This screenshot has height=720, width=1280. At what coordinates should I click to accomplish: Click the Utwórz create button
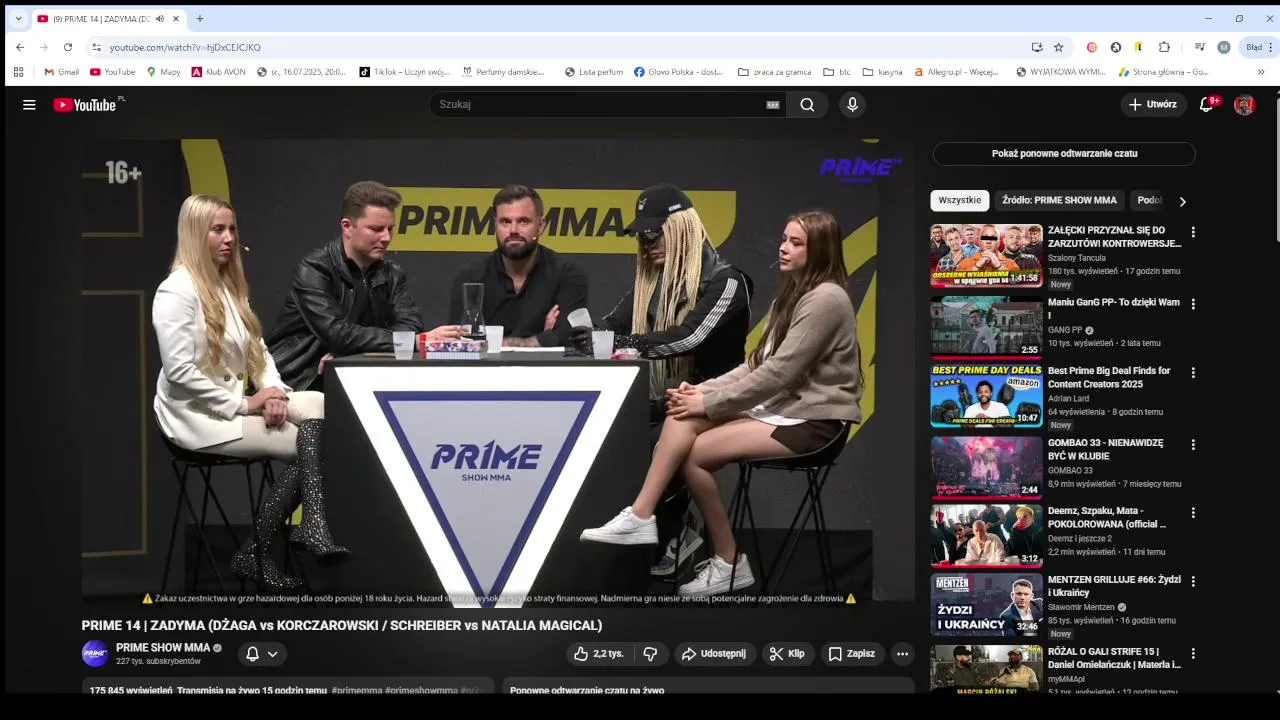pos(1153,105)
